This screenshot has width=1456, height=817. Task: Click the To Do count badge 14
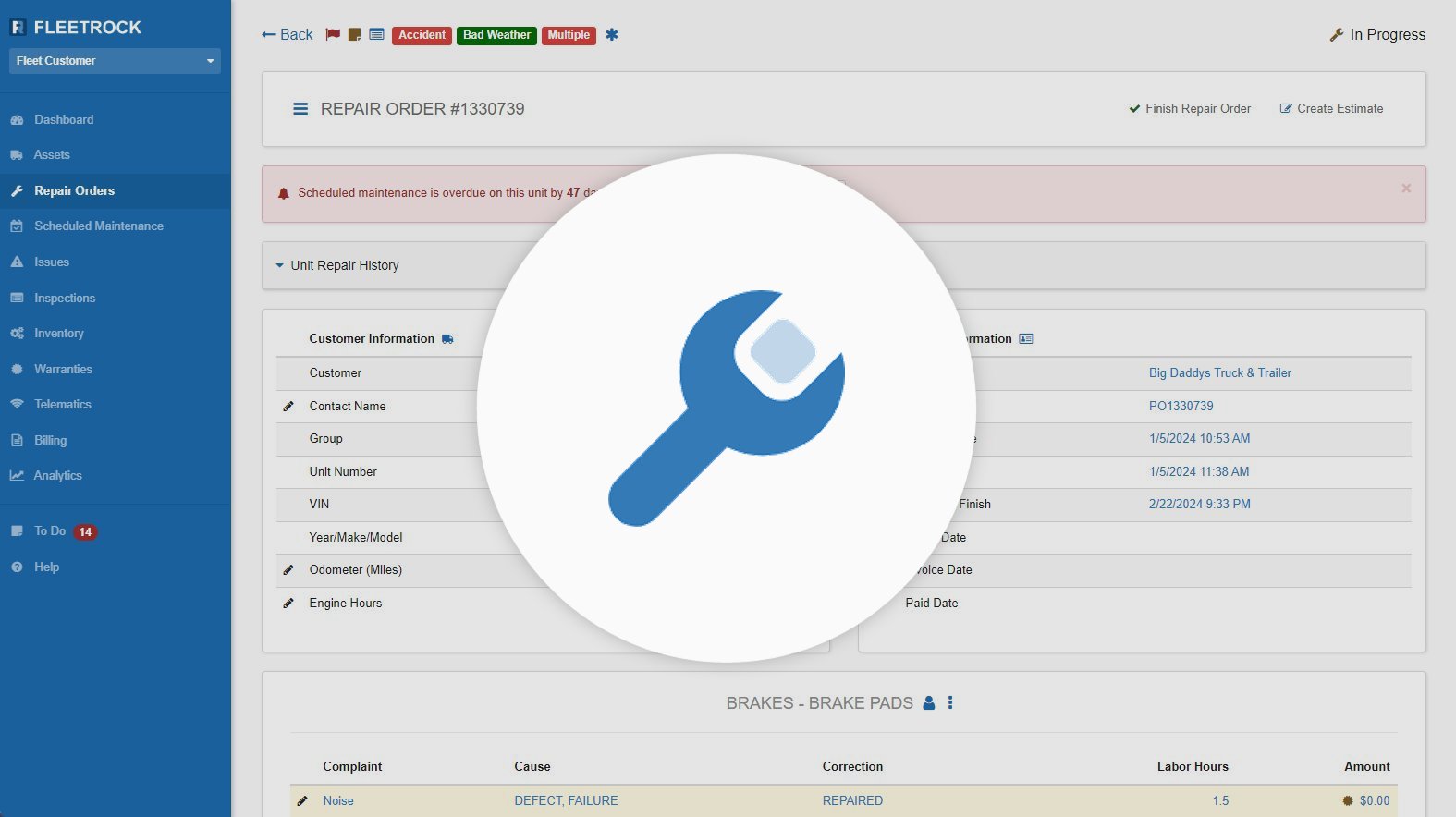click(85, 532)
